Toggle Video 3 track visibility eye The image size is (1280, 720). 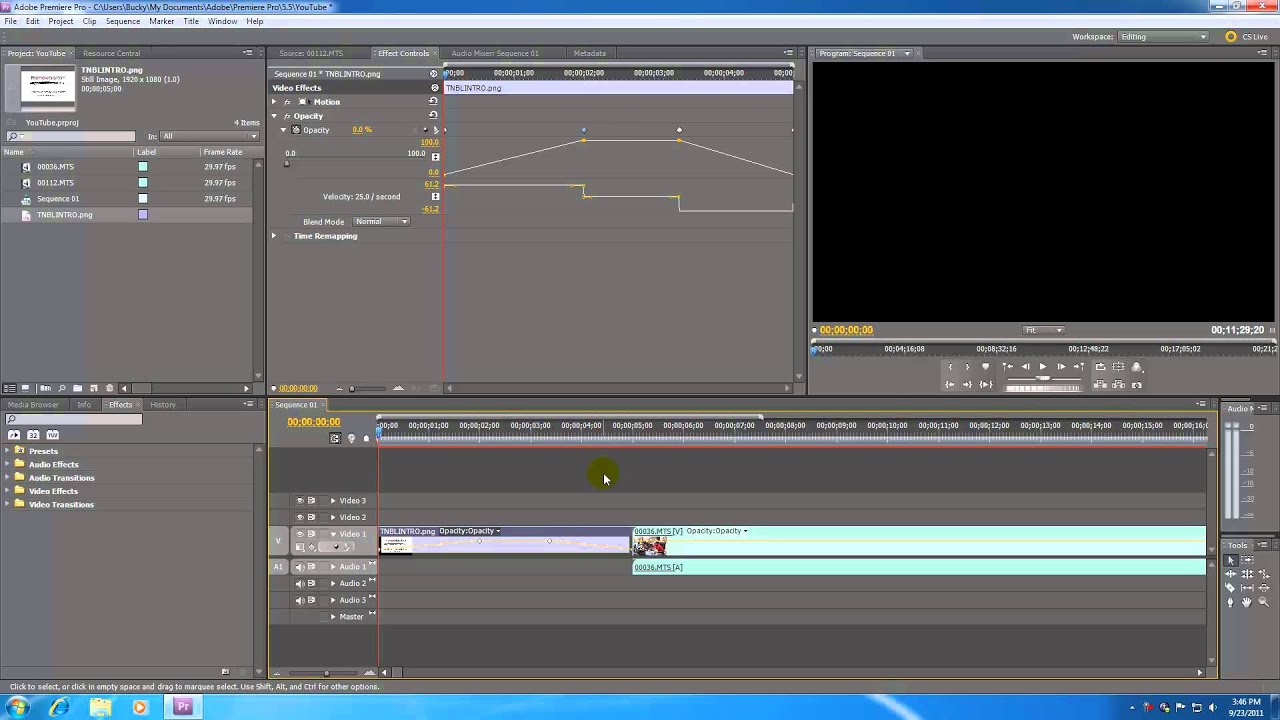click(299, 501)
